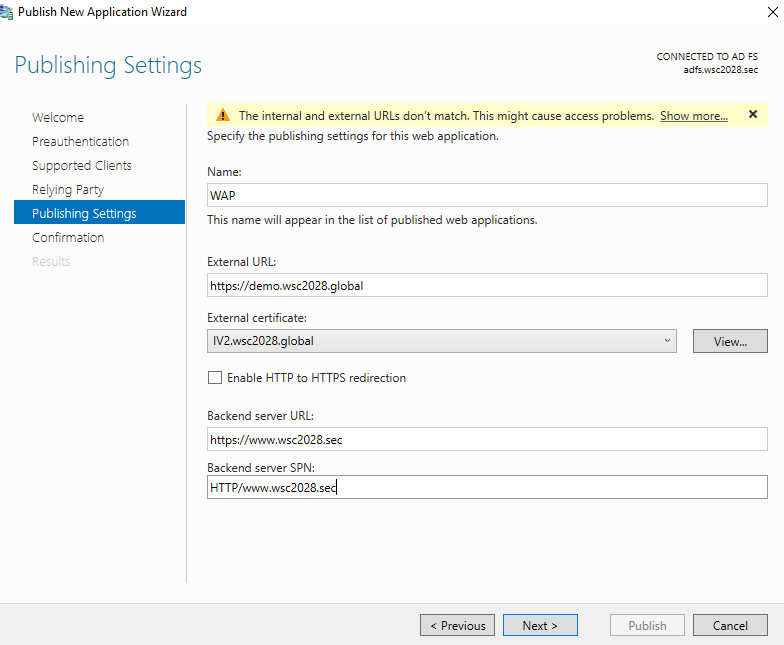Open the Relying Party step
Screen dimensions: 784x645
pos(68,190)
